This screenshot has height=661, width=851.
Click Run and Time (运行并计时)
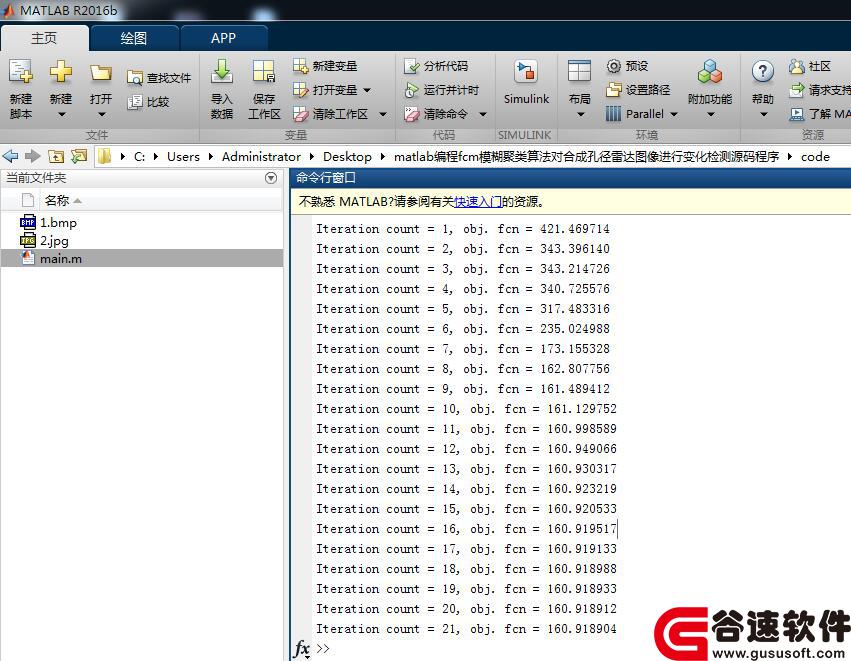click(441, 90)
